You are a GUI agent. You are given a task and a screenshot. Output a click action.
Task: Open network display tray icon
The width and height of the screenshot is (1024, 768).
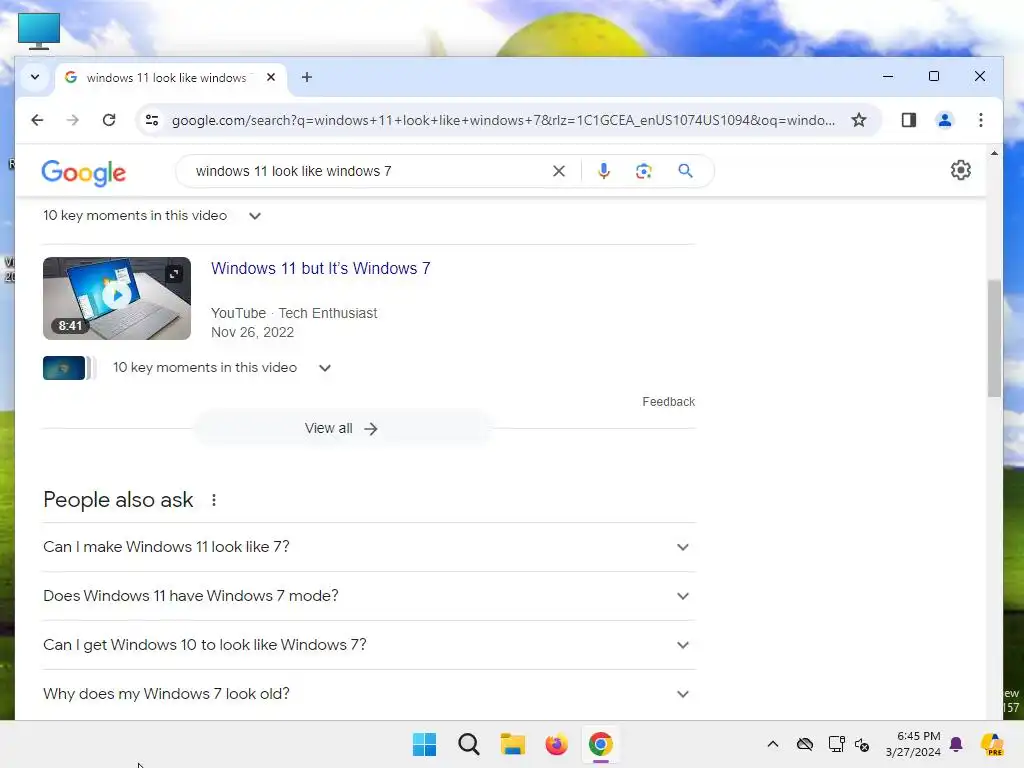(837, 744)
